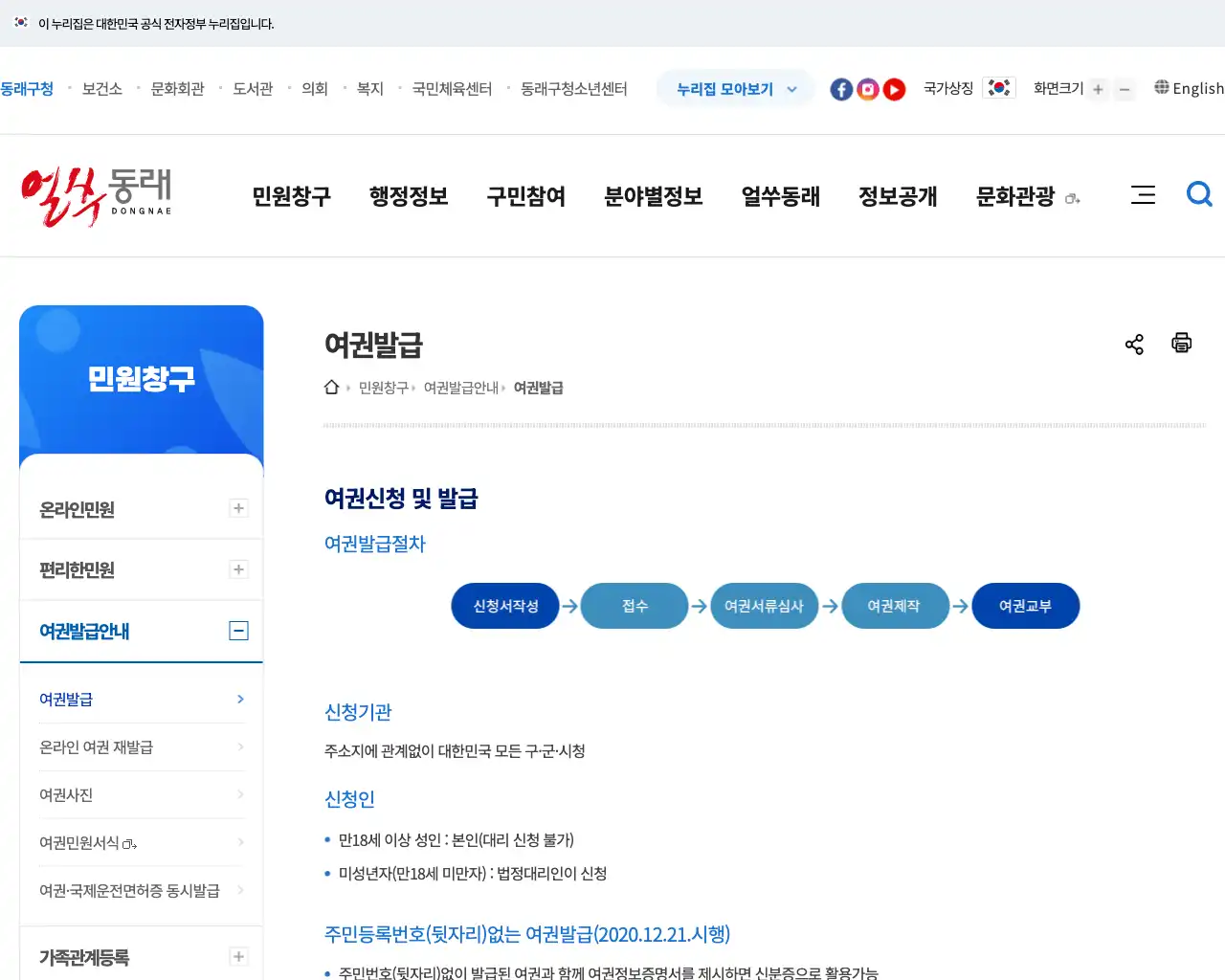Select 여권사진 in sidebar
This screenshot has width=1225, height=980.
pos(66,795)
